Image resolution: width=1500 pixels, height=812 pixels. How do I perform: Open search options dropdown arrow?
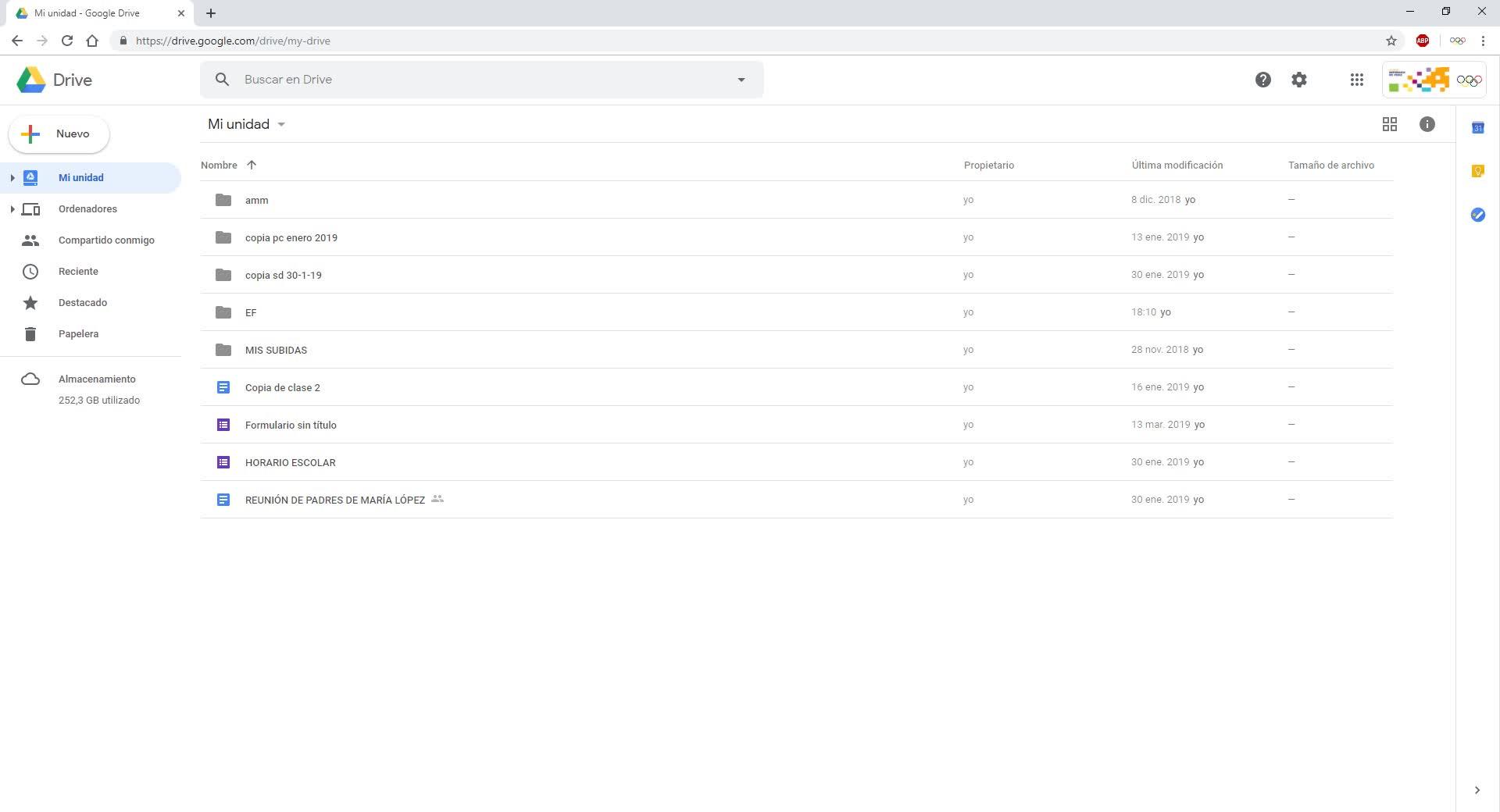pyautogui.click(x=741, y=80)
